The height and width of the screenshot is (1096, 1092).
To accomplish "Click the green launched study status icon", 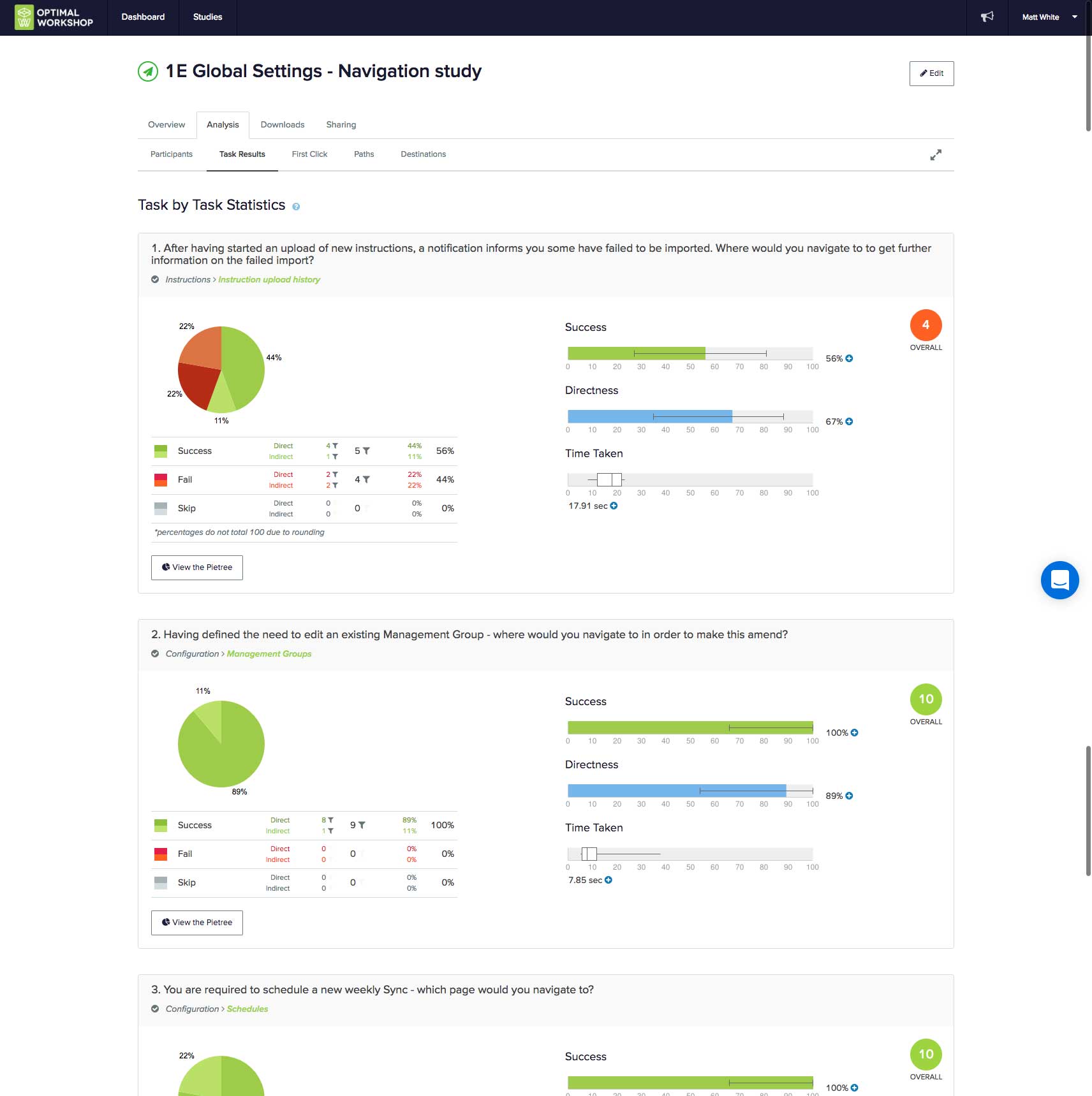I will pos(148,71).
